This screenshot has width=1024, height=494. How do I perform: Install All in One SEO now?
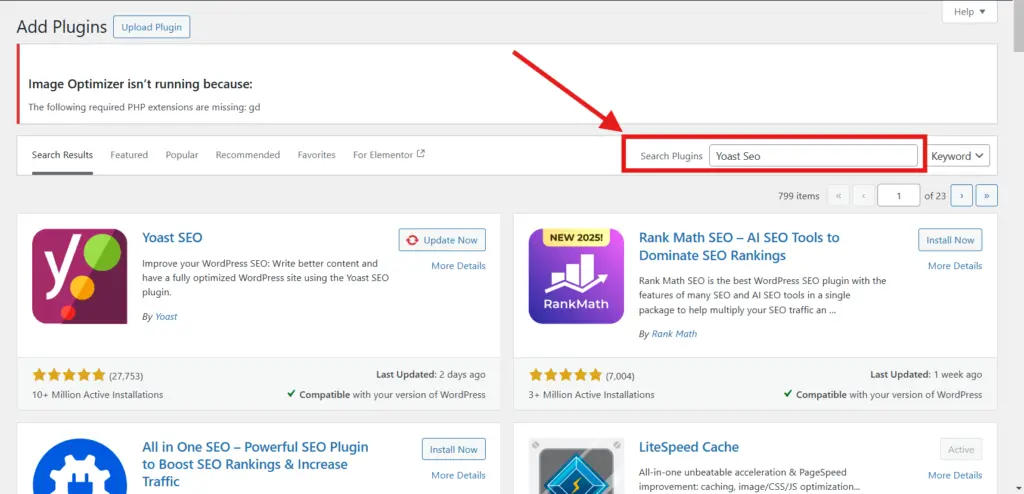[x=454, y=450]
